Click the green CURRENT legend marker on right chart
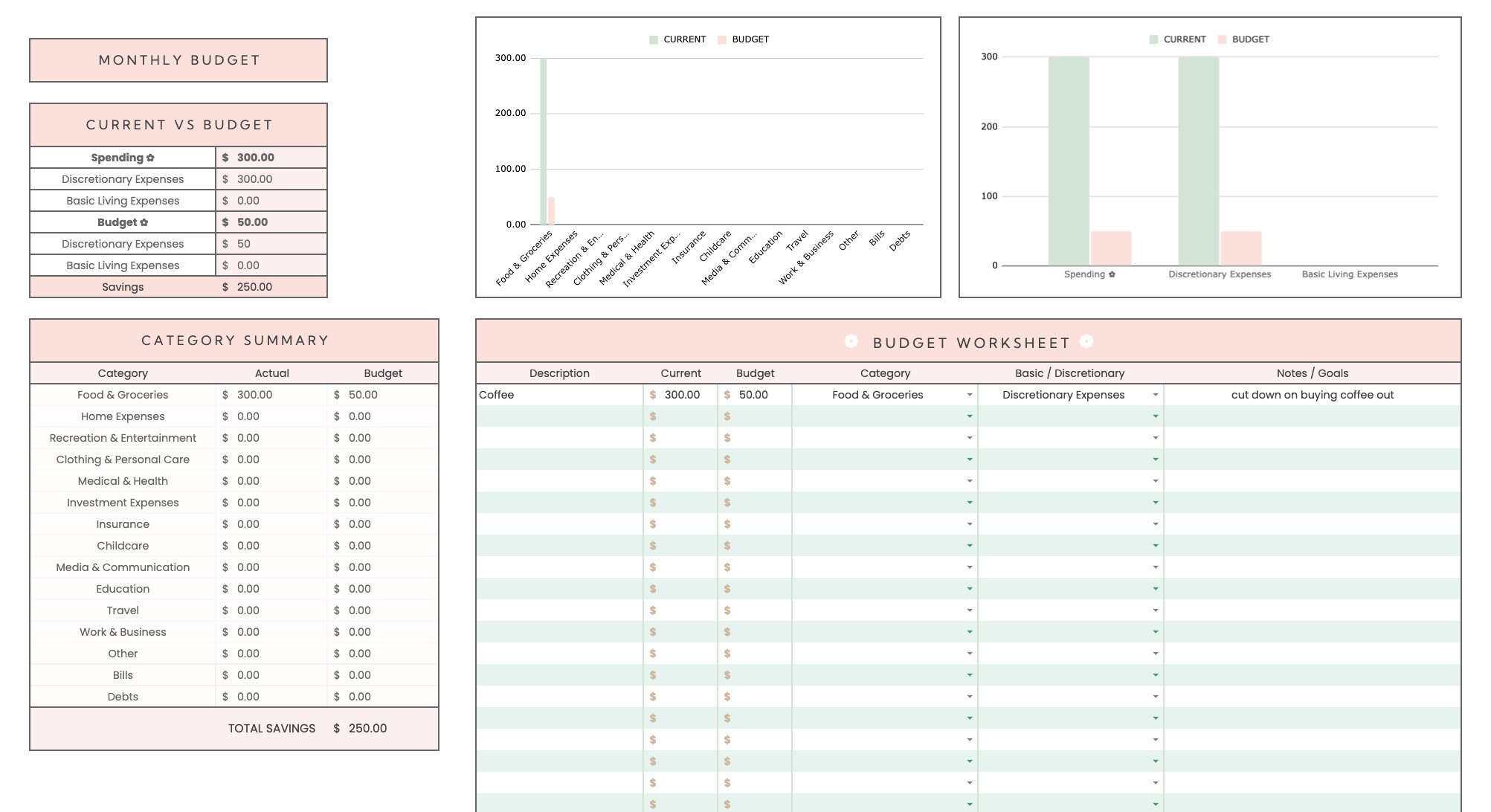Screen dimensions: 1491x812 coord(1154,39)
